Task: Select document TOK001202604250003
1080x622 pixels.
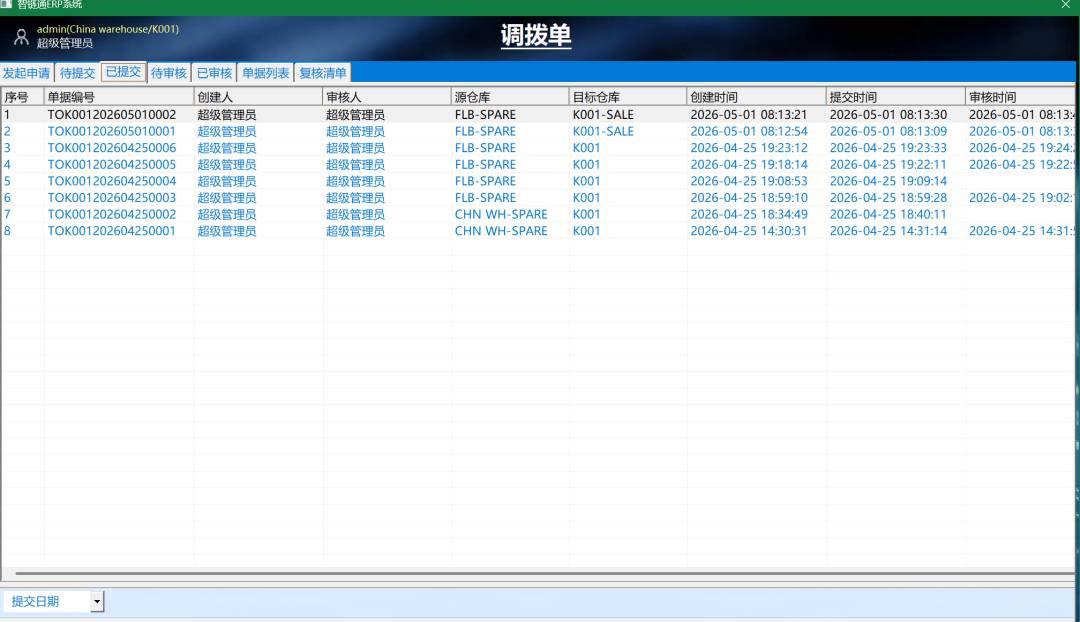Action: (112, 197)
